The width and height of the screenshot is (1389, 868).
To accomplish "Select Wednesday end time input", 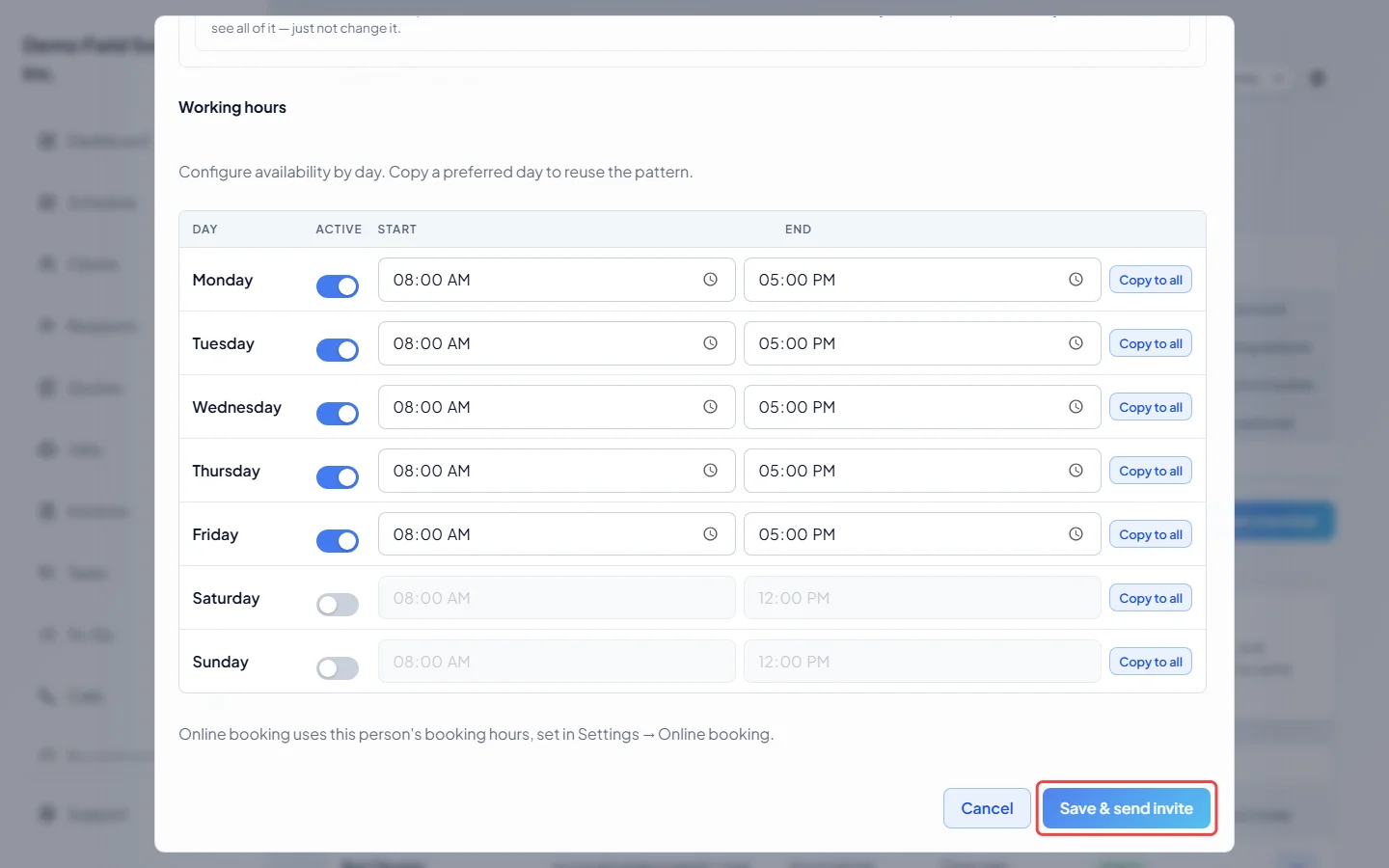I will pyautogui.click(x=922, y=407).
